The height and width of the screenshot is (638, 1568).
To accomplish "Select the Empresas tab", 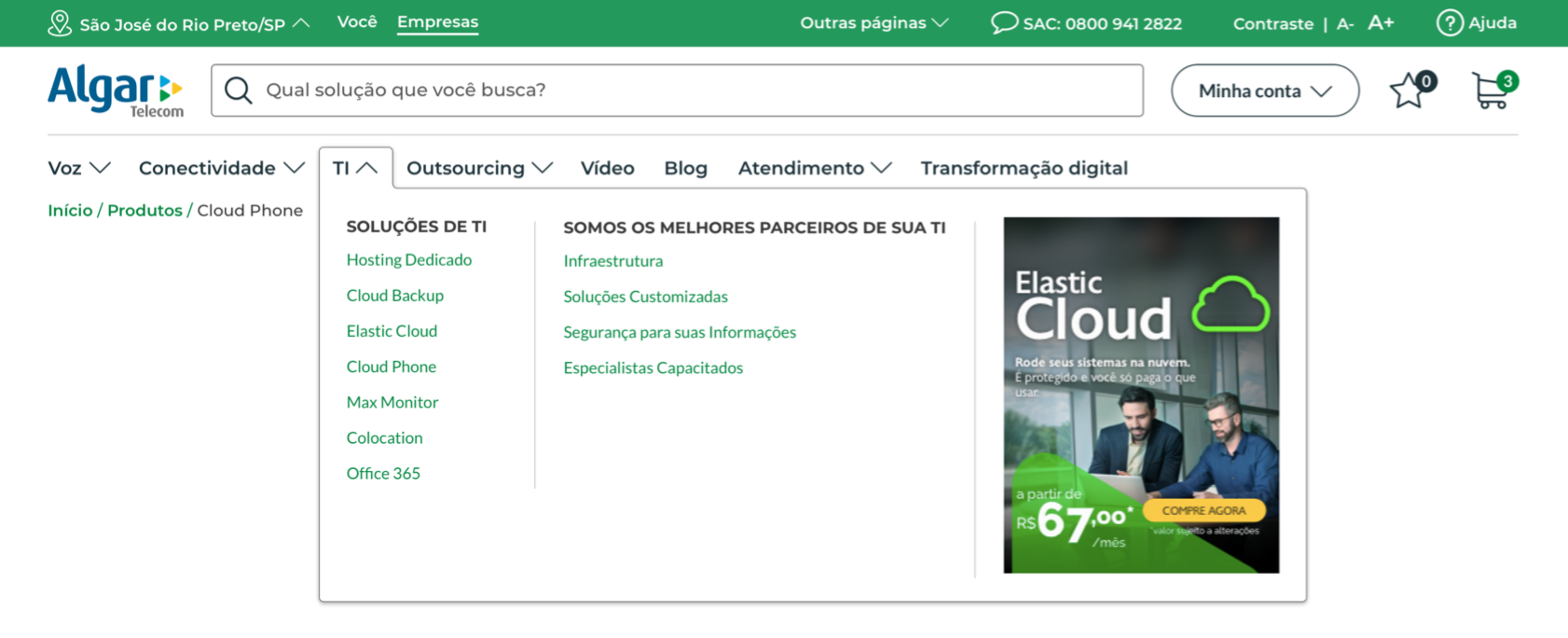I will coord(437,22).
